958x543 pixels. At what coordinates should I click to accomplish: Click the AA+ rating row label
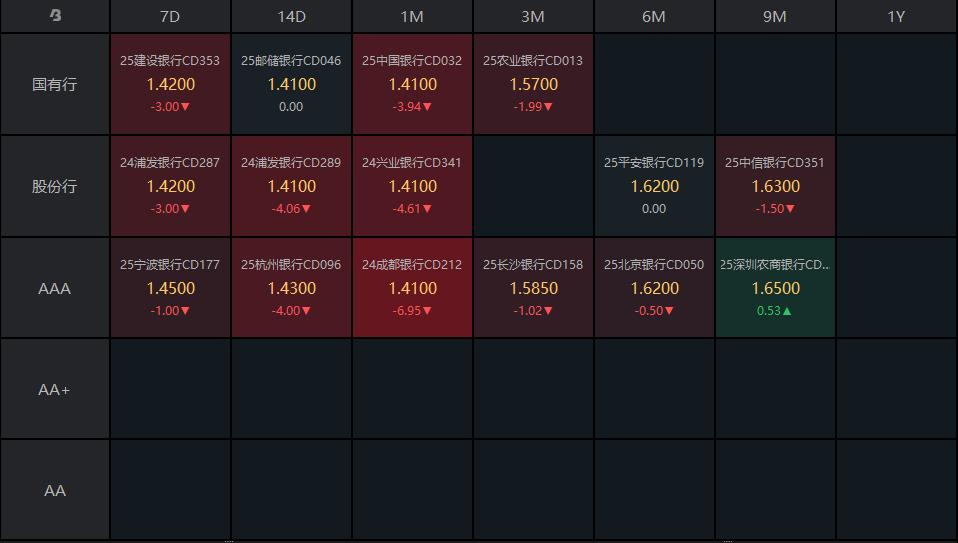(x=55, y=389)
